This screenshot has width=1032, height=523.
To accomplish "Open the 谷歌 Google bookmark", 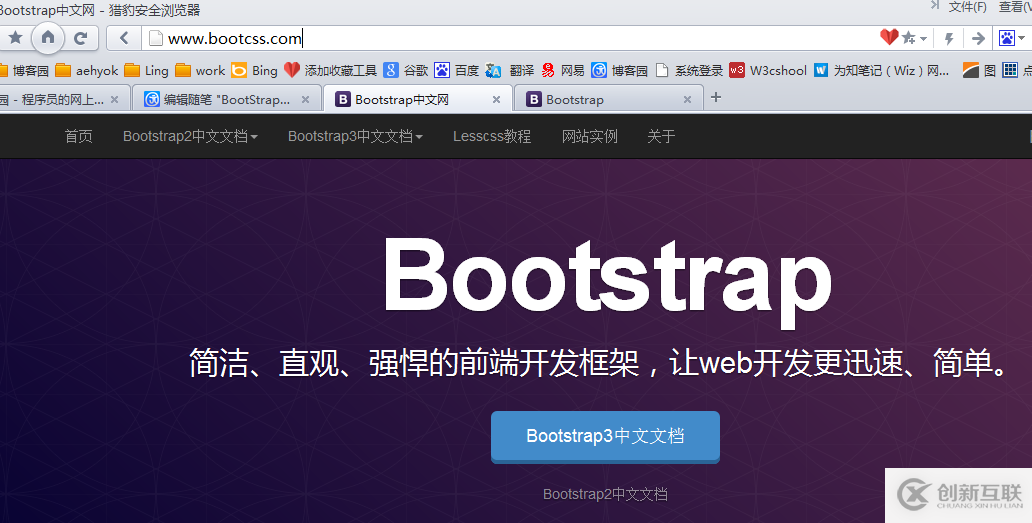I will (x=406, y=70).
